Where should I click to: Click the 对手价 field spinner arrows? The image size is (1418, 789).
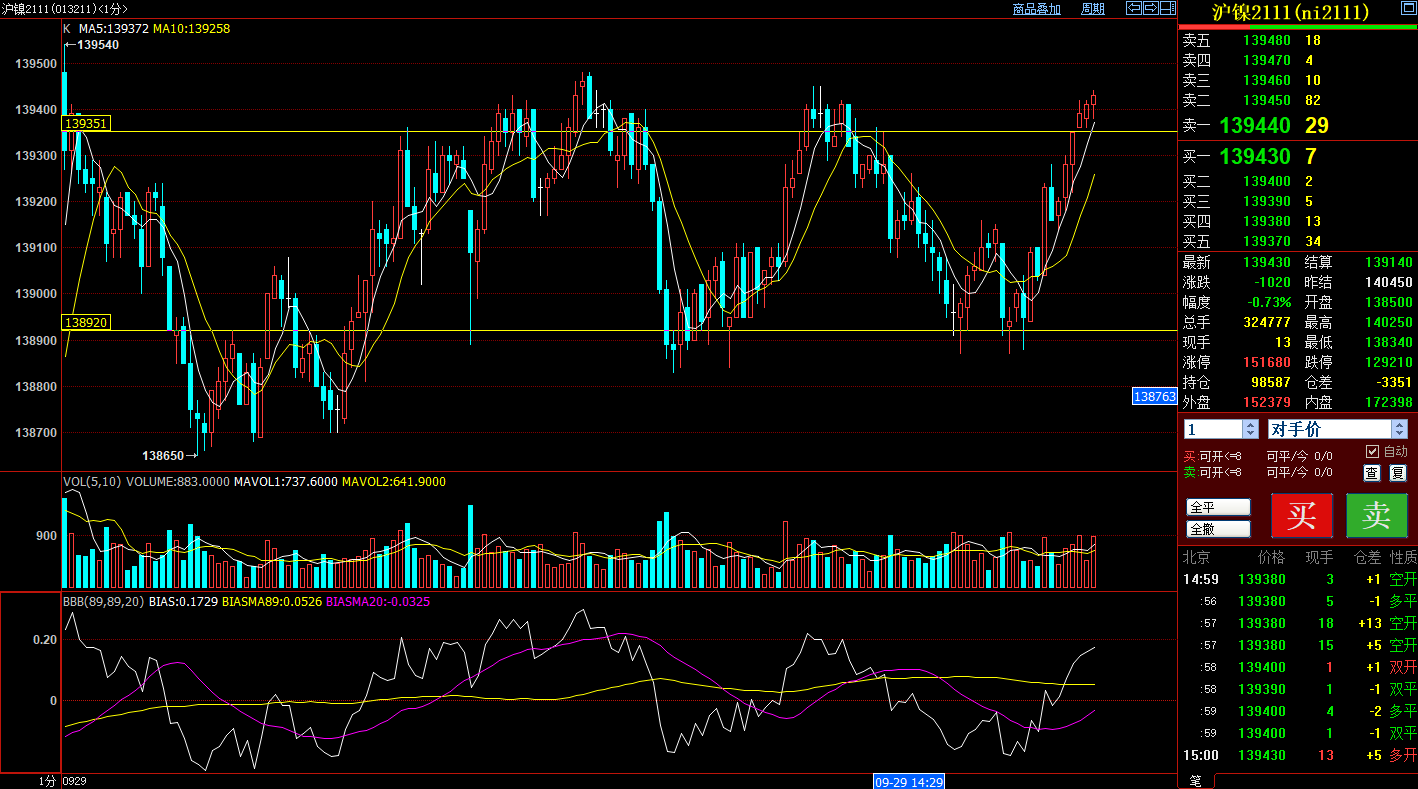coord(1399,429)
